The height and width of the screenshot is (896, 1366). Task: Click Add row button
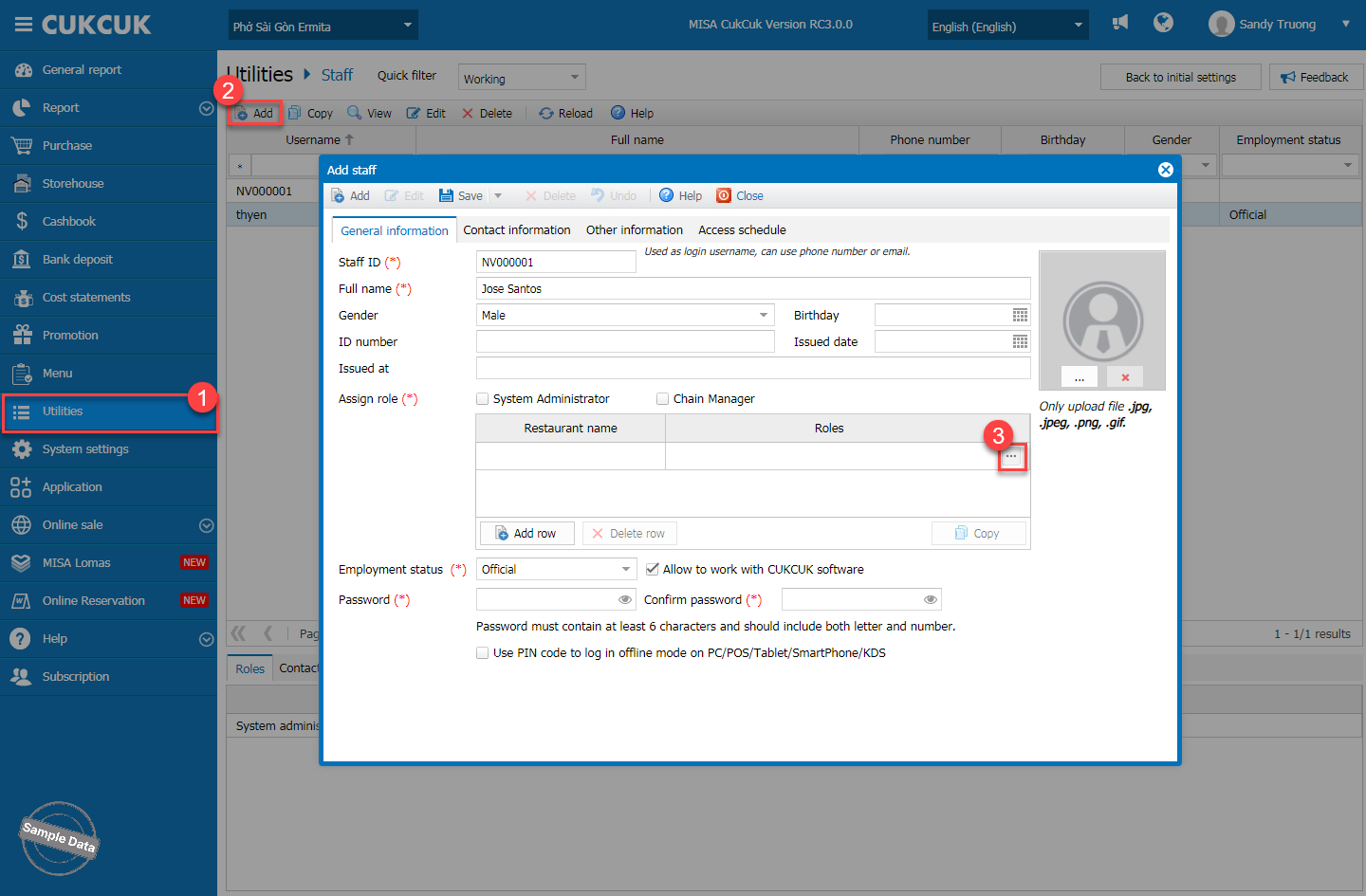point(527,534)
